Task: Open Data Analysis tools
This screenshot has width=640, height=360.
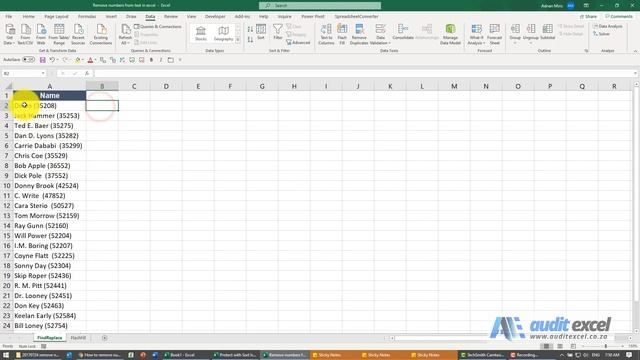Action: tap(608, 26)
